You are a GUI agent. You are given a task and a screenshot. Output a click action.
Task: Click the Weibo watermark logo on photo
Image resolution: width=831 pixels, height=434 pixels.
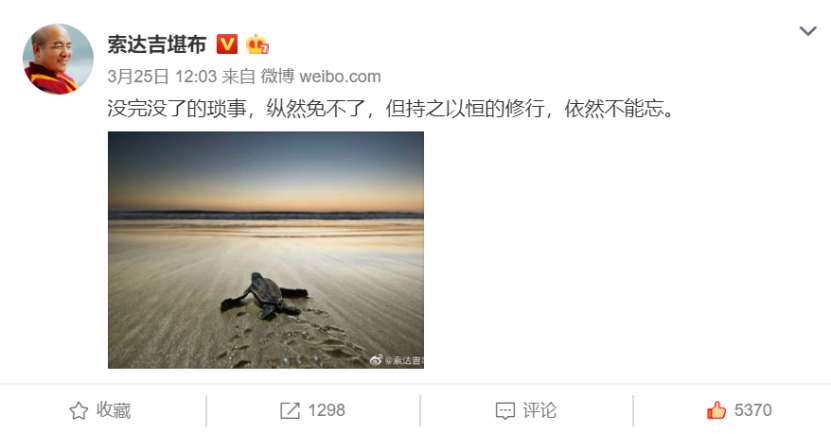point(376,360)
